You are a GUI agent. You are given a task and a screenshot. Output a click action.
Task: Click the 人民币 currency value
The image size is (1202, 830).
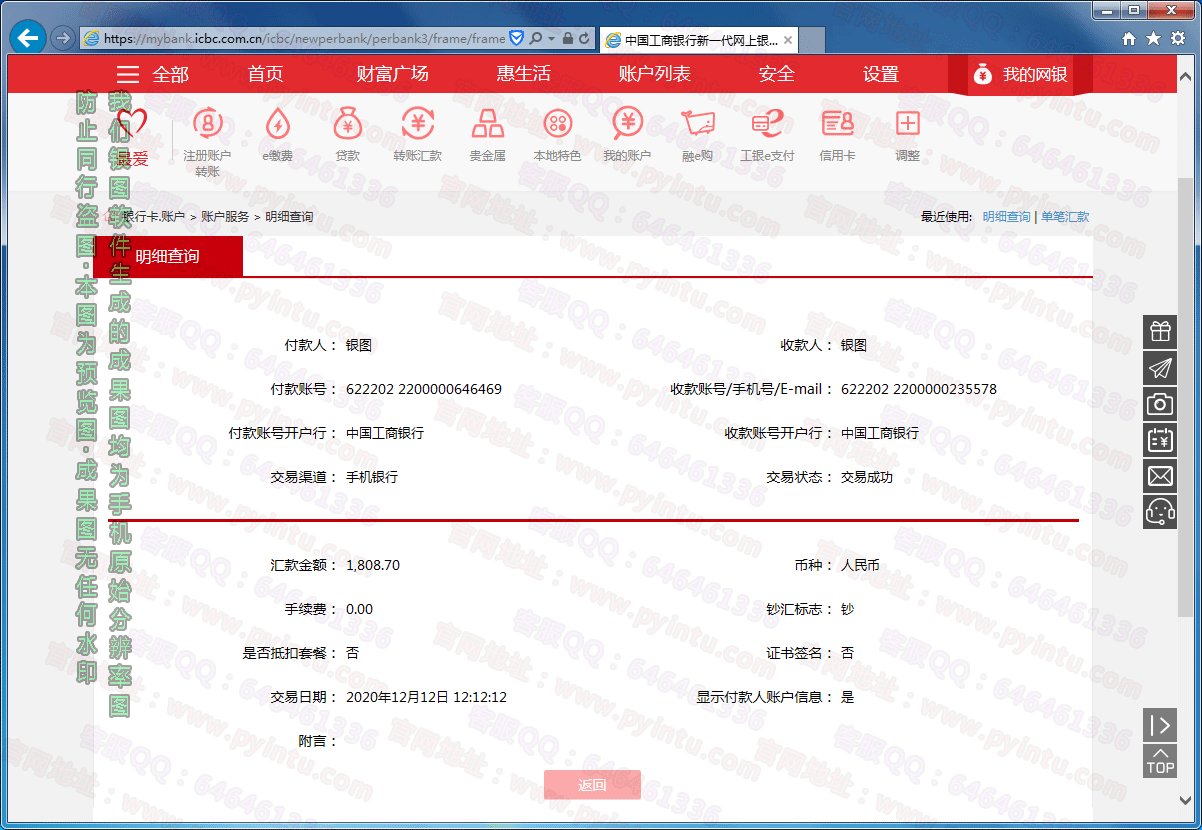coord(860,565)
